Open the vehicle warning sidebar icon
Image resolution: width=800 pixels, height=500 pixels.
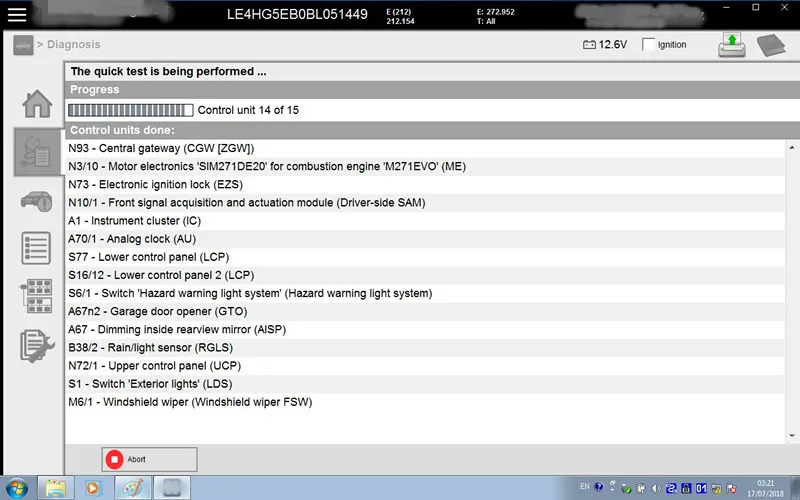tap(37, 202)
